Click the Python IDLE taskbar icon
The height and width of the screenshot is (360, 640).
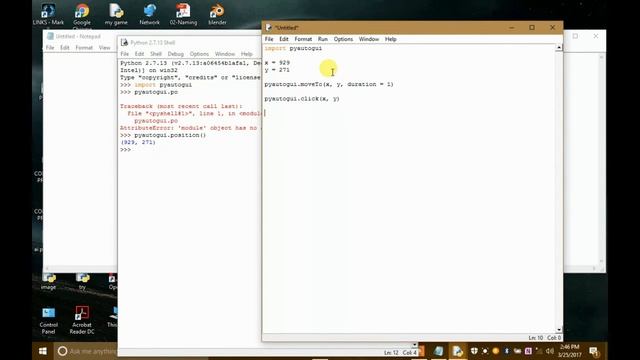click(458, 351)
